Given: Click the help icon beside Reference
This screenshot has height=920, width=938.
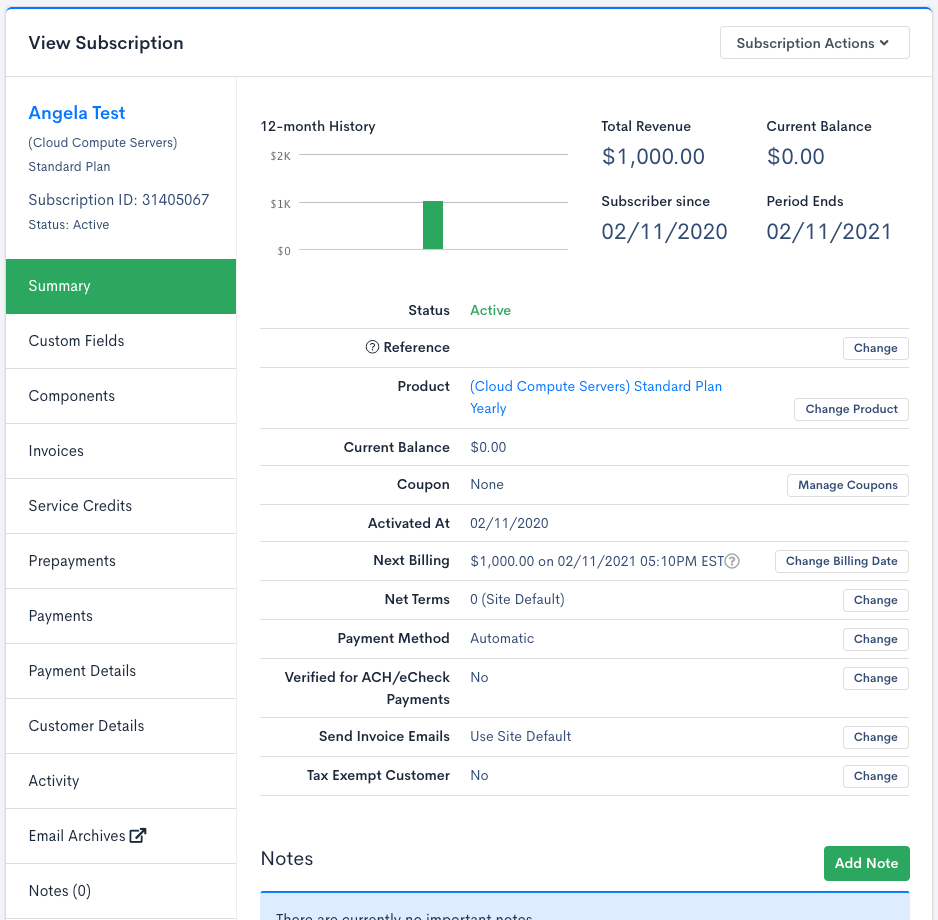Looking at the screenshot, I should tap(372, 348).
